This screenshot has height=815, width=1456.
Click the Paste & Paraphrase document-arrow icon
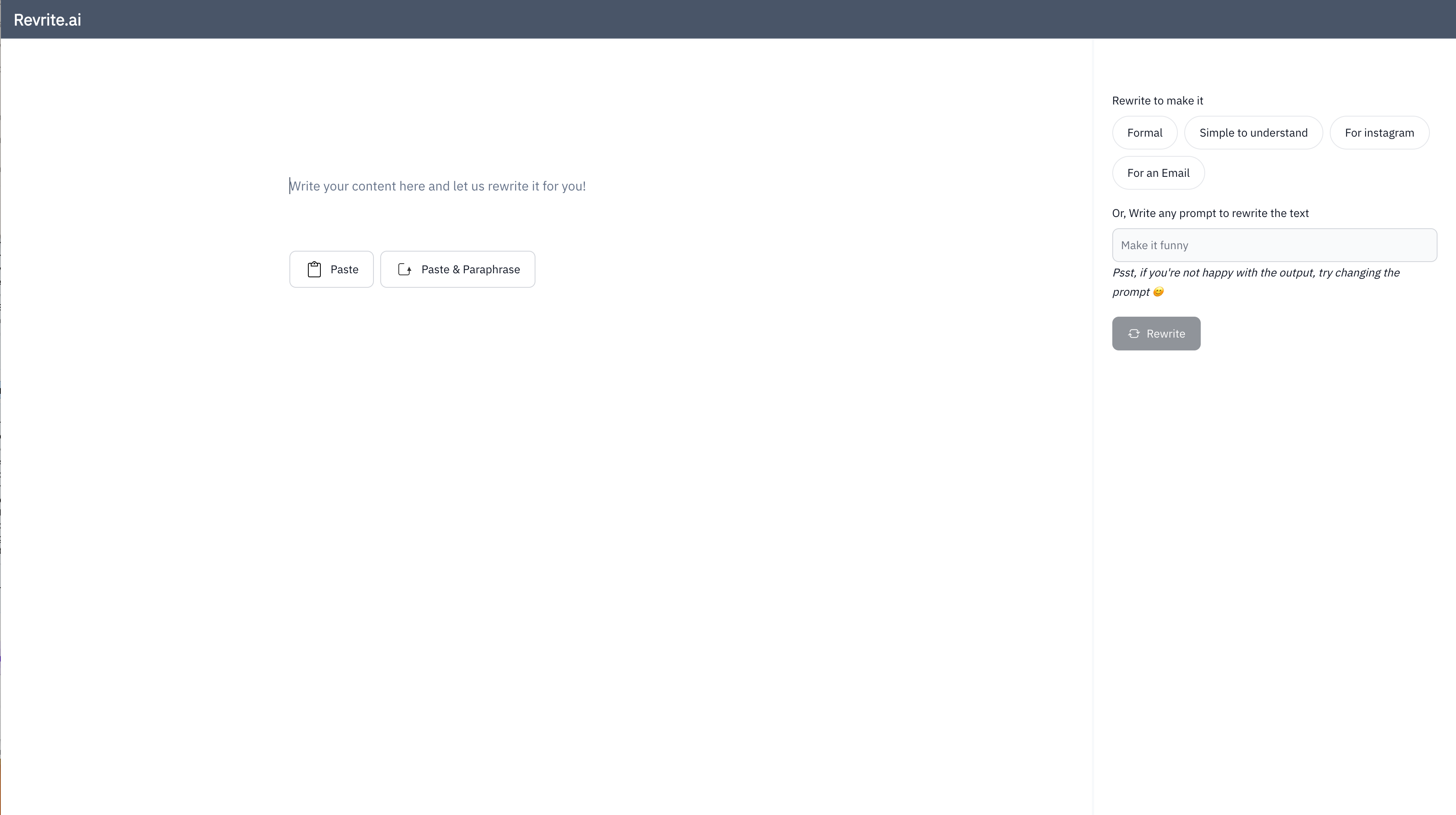[x=405, y=269]
